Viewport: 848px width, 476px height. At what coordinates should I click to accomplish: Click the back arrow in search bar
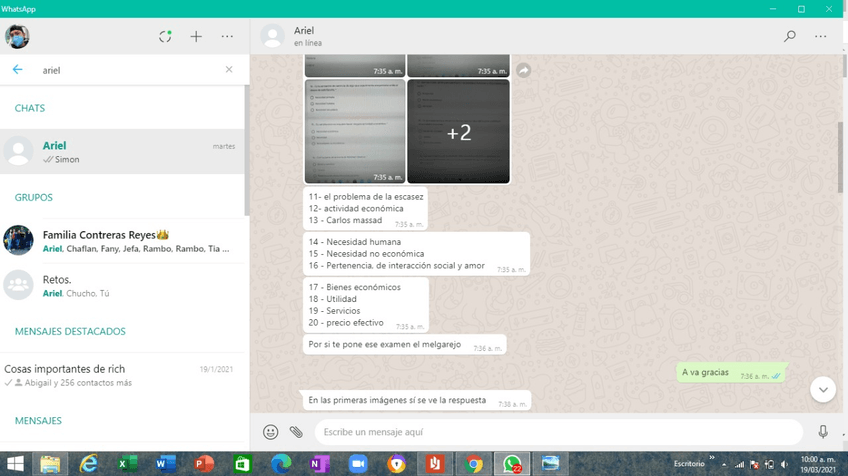(x=17, y=70)
